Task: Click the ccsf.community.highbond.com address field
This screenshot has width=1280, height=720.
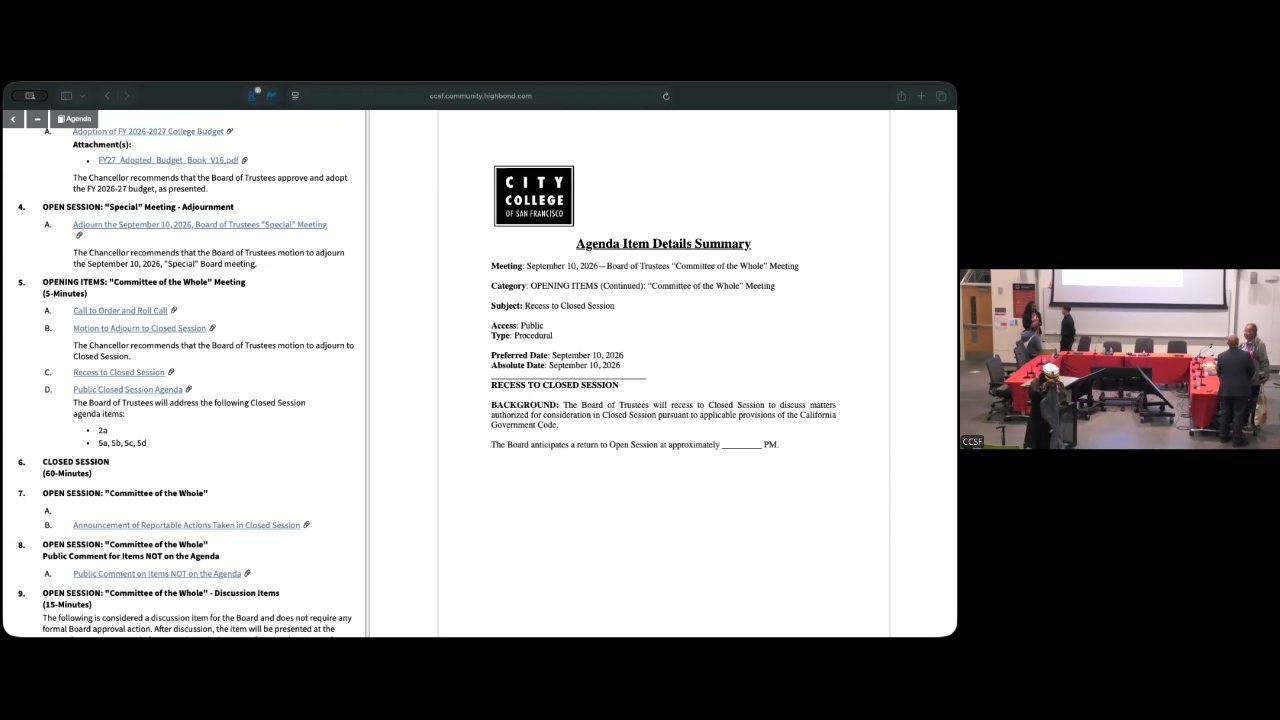Action: (x=481, y=96)
